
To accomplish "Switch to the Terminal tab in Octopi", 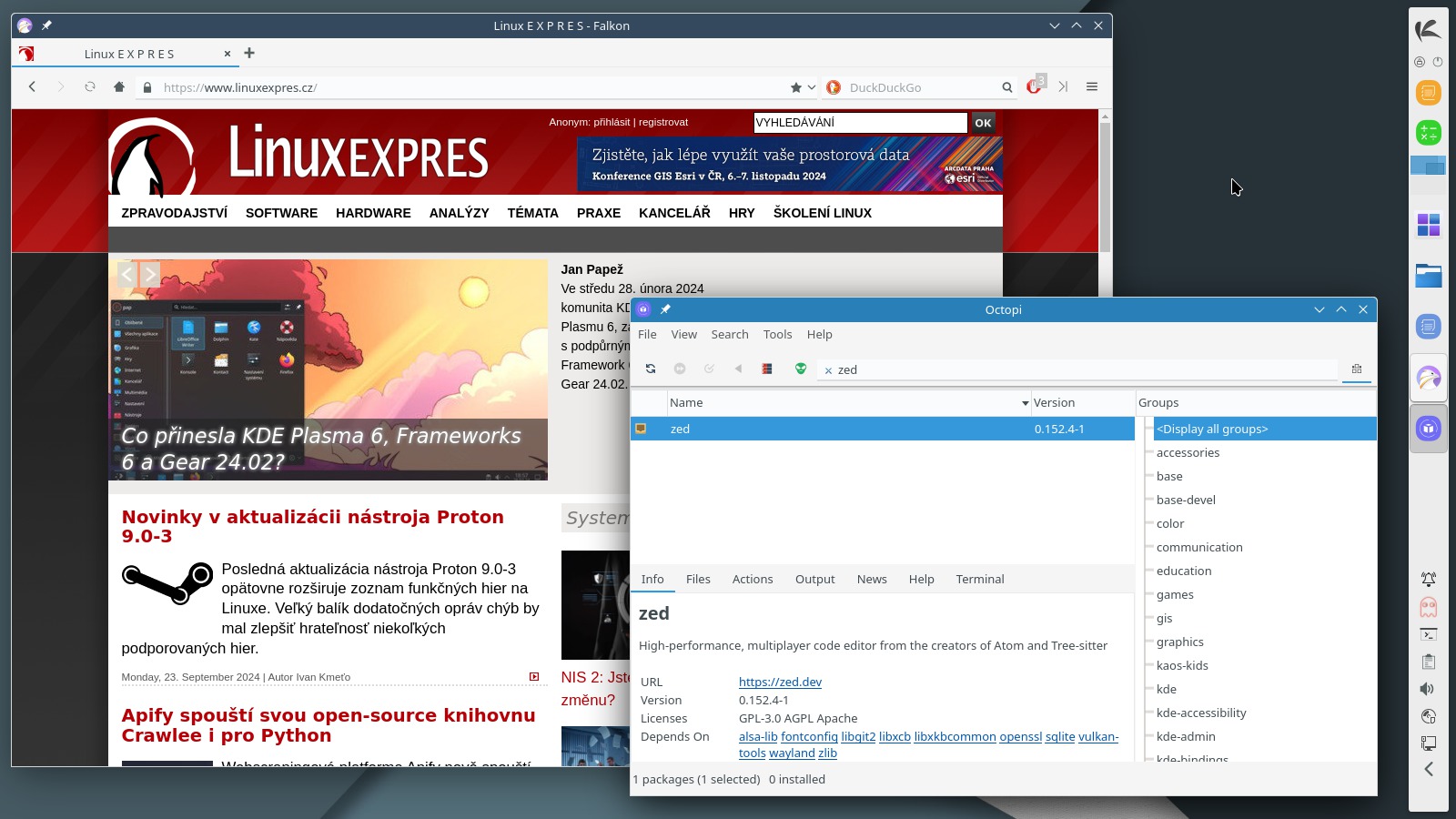I will pos(980,579).
